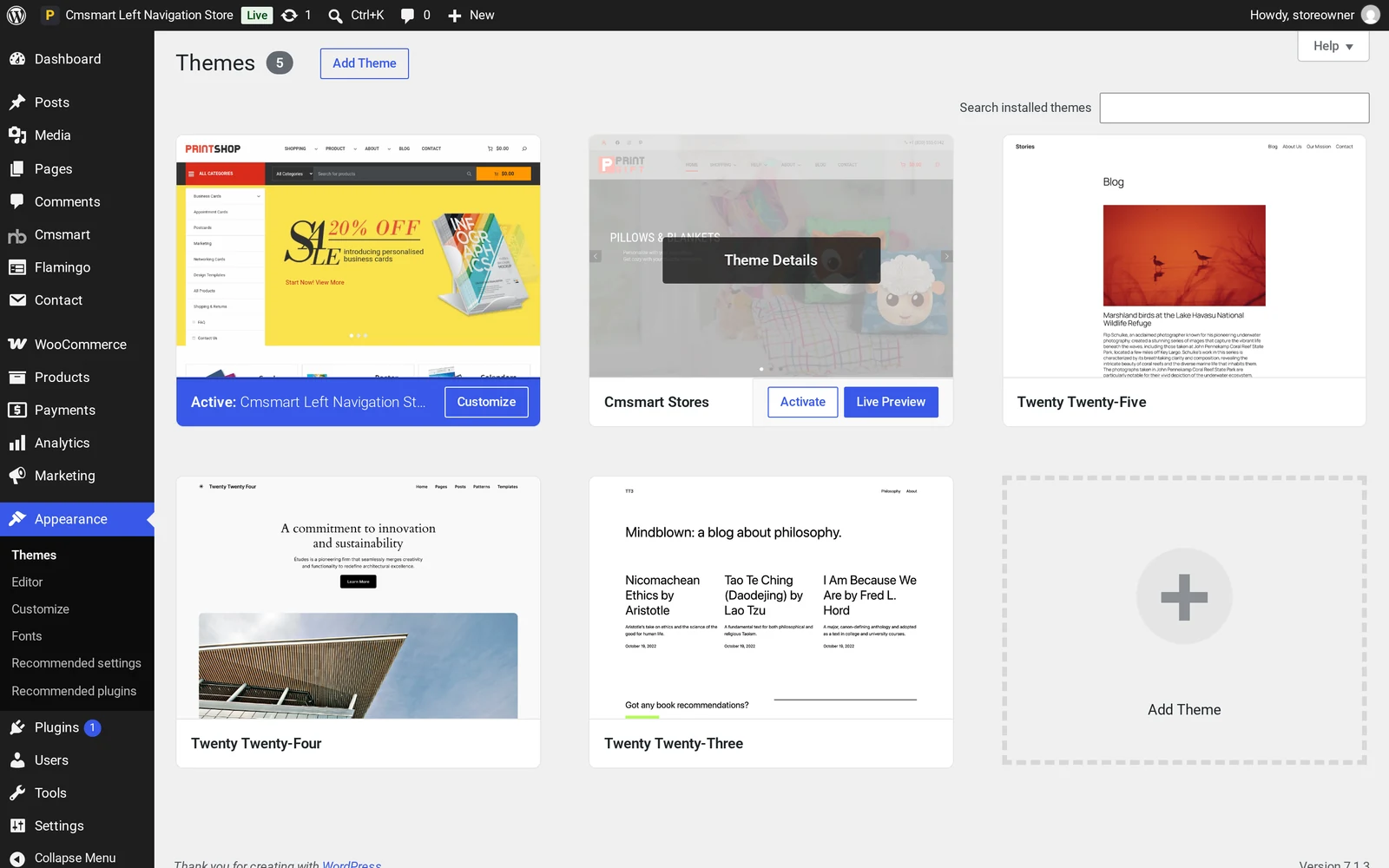This screenshot has height=868, width=1389.
Task: Open the updates icon in admin bar
Action: tap(290, 15)
